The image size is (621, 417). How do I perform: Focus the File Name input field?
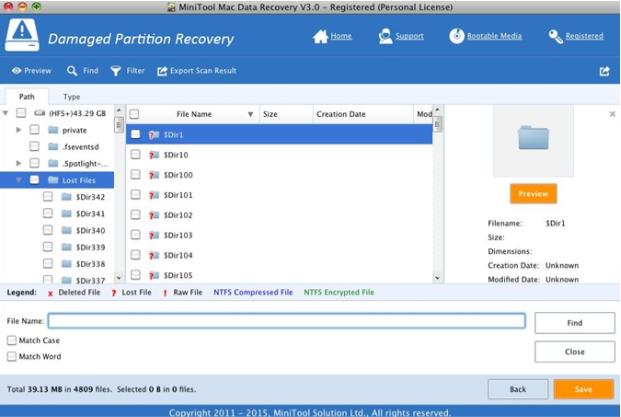[x=287, y=321]
